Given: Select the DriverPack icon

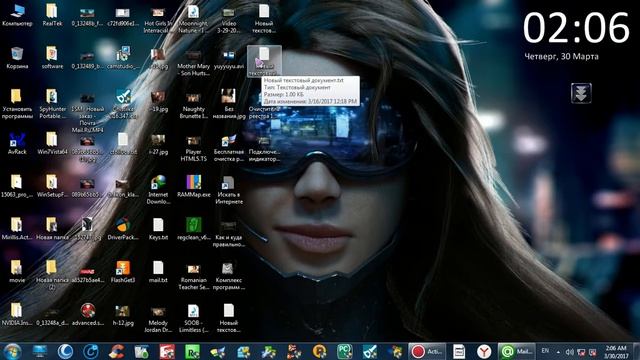Looking at the screenshot, I should pos(122,229).
